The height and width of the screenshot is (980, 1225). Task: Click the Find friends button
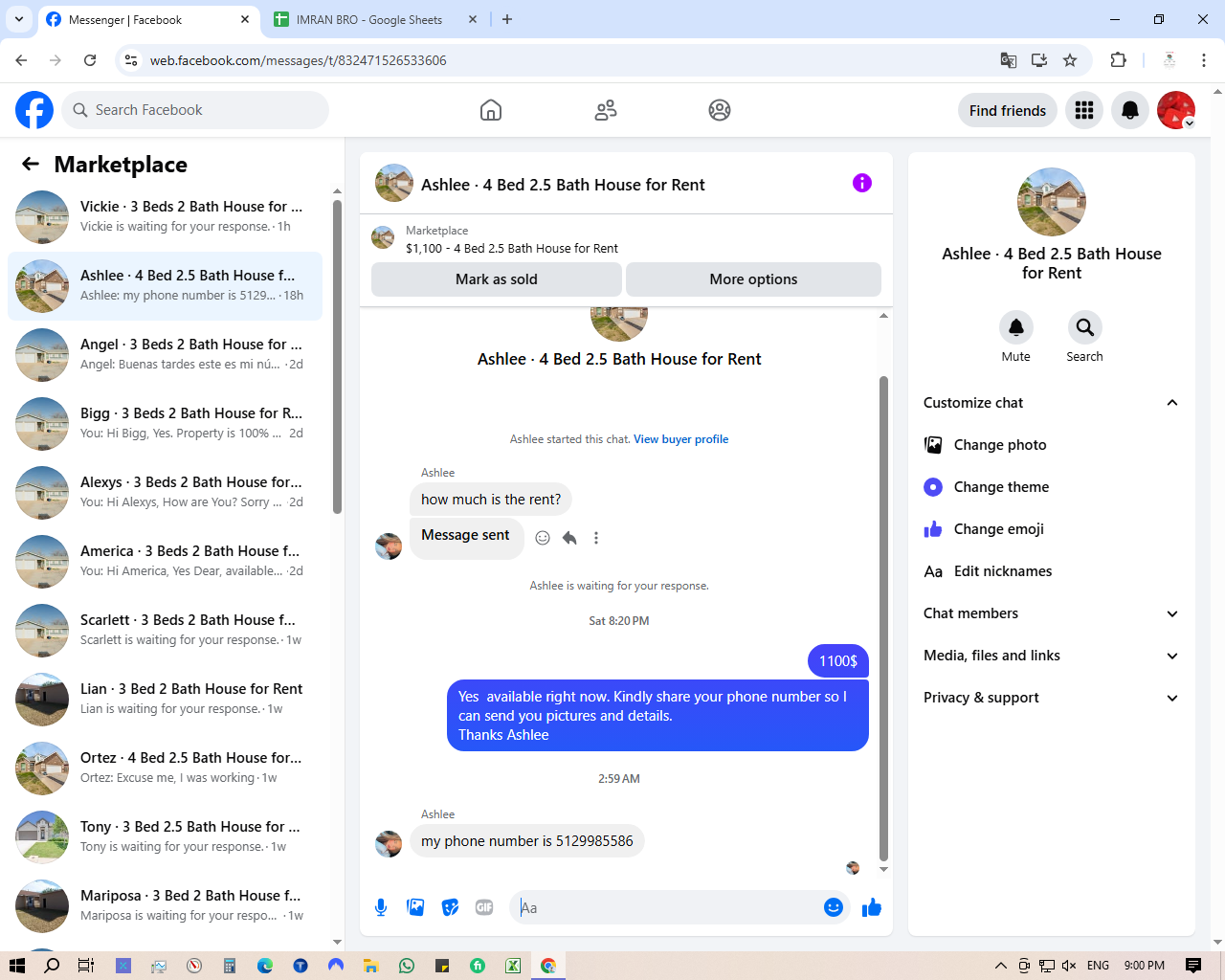1008,110
